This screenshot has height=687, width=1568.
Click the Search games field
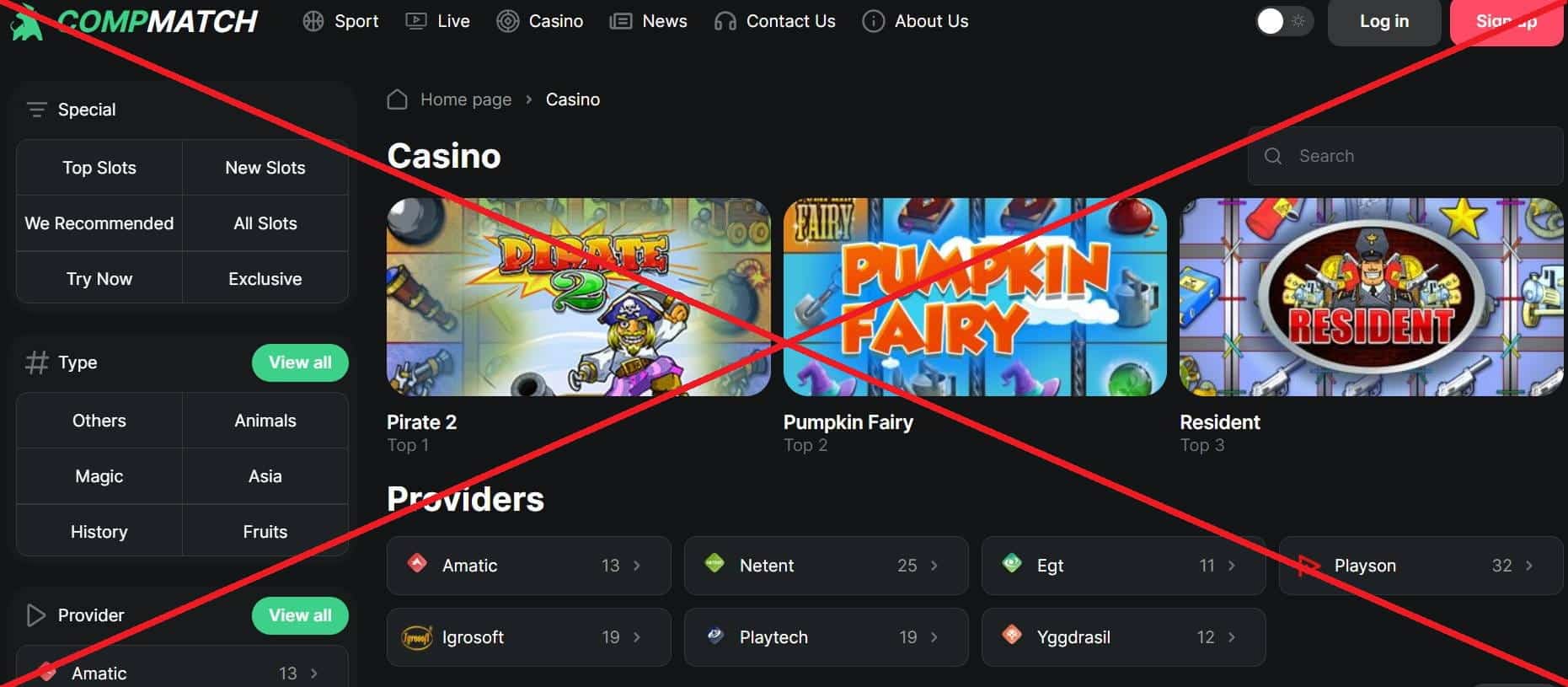click(1405, 156)
